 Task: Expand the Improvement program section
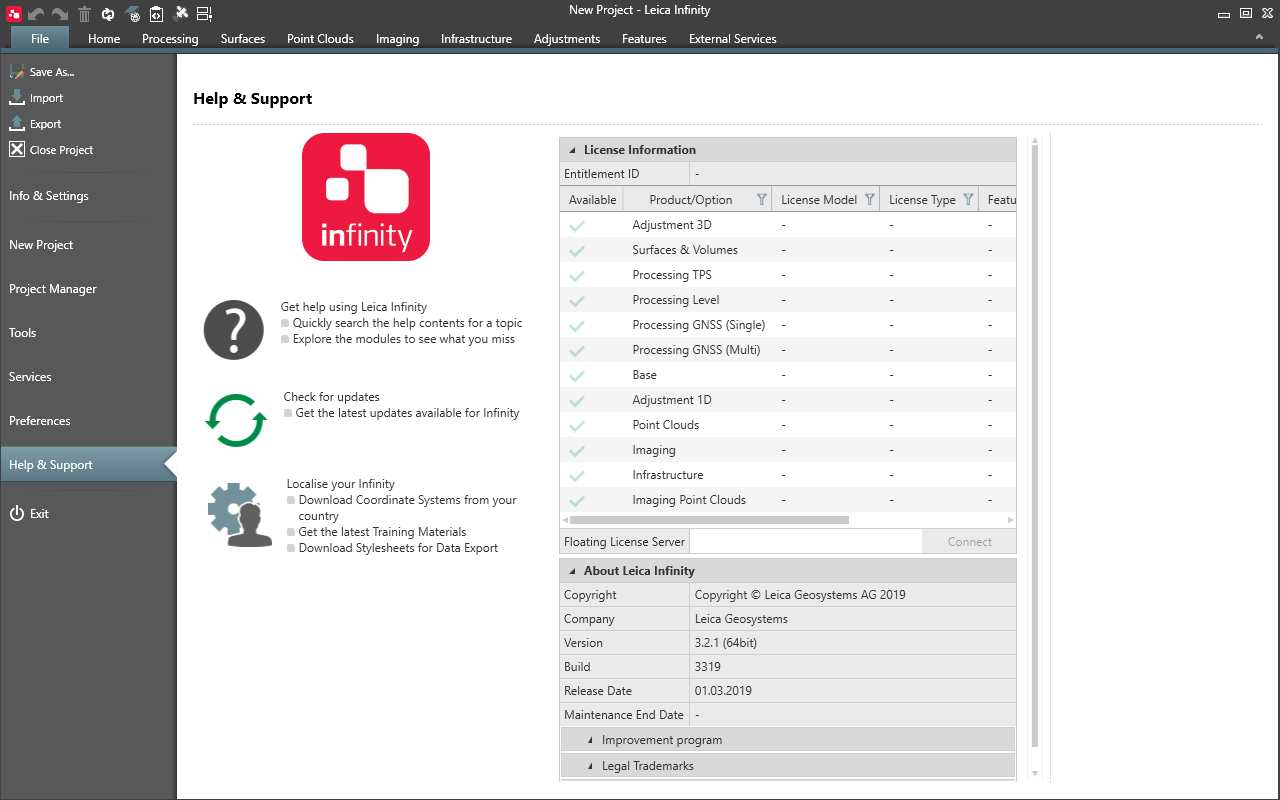coord(589,740)
